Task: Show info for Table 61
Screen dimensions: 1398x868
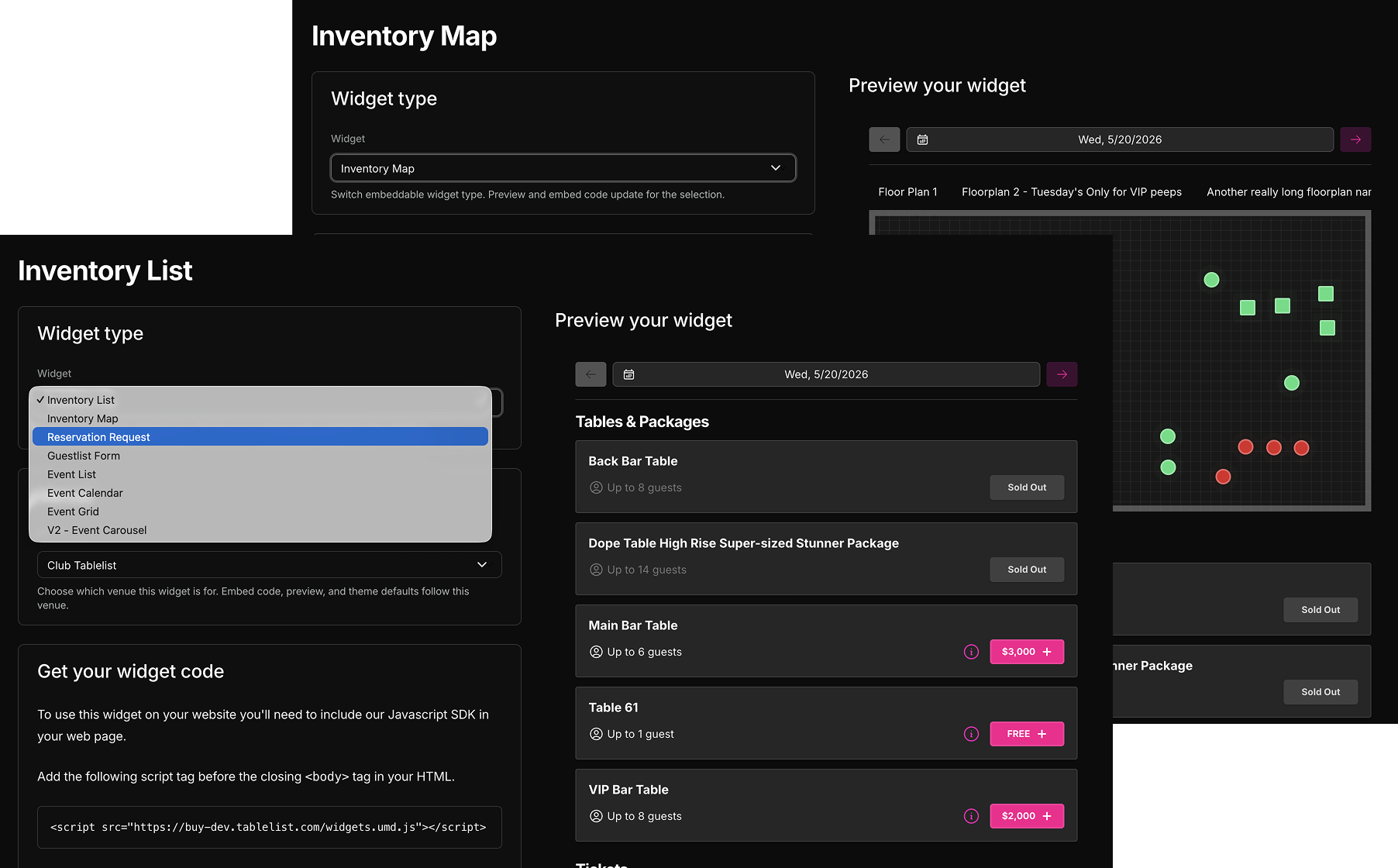Action: pos(971,734)
